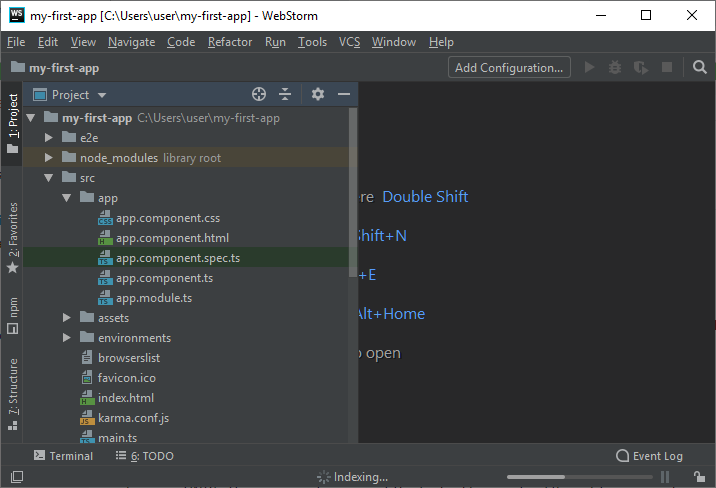716x488 pixels.
Task: Click the Stop square icon in toolbar
Action: click(667, 68)
